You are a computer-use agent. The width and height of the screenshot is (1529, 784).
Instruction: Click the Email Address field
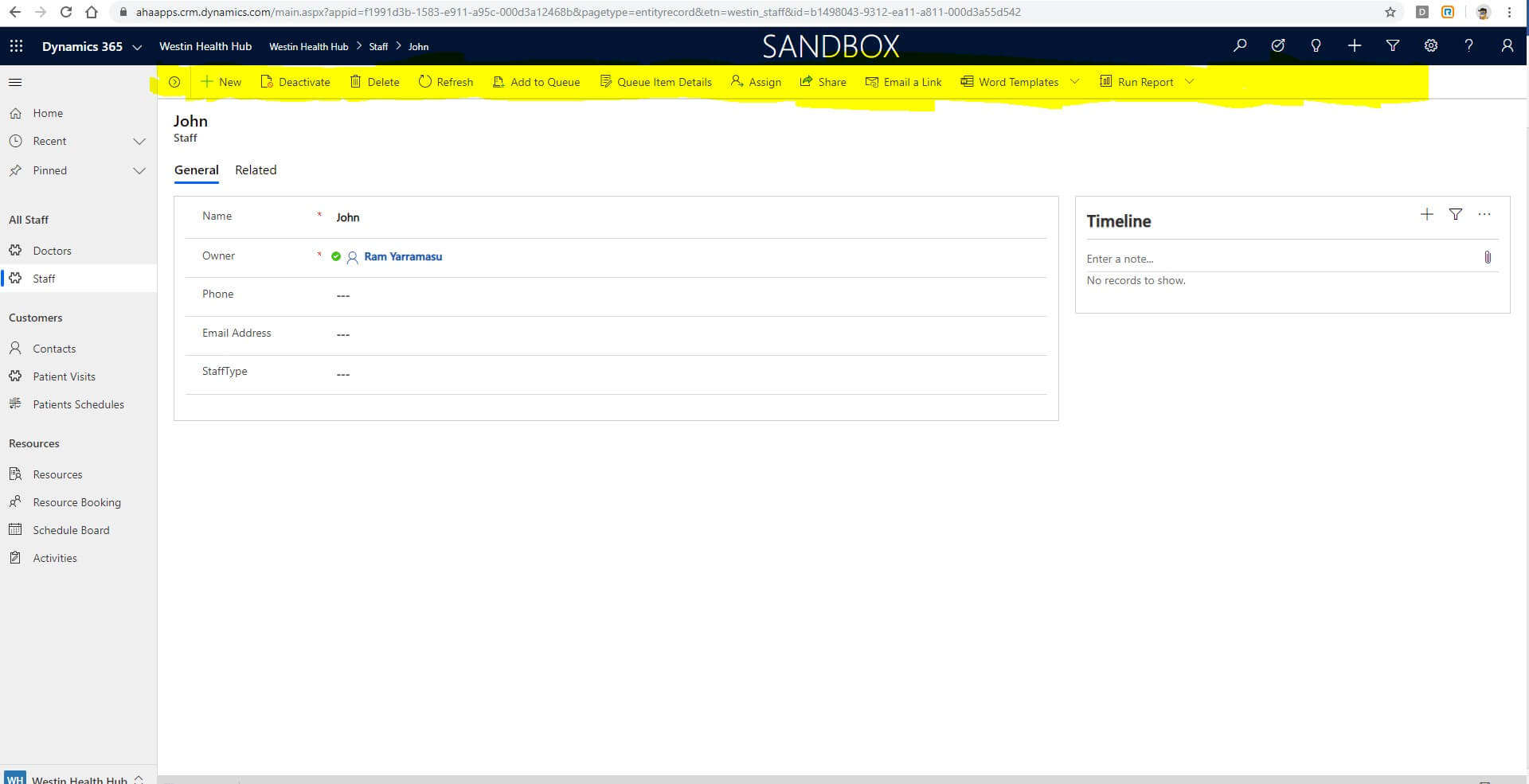tap(690, 334)
